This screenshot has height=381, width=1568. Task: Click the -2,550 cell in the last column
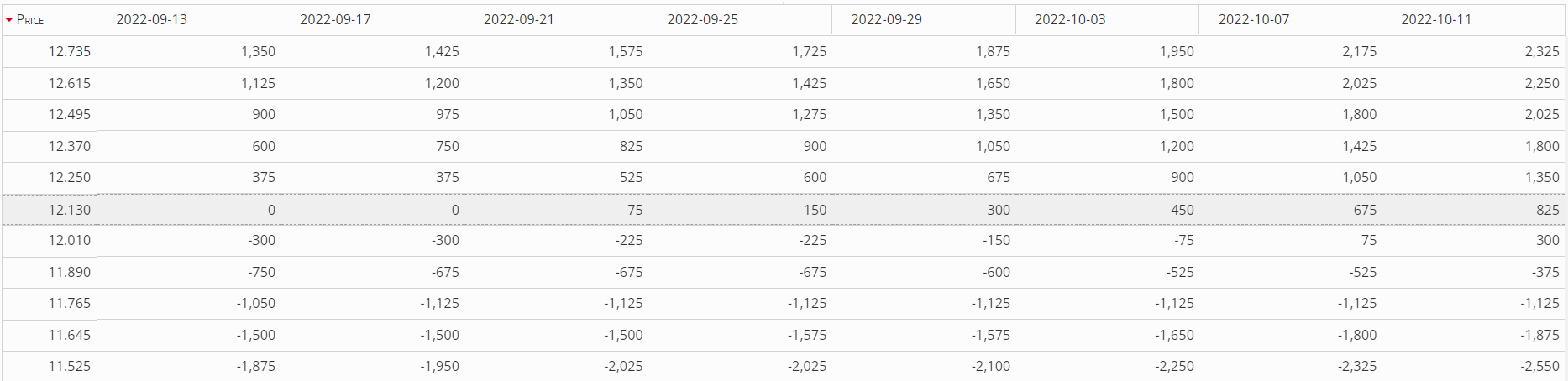1539,367
